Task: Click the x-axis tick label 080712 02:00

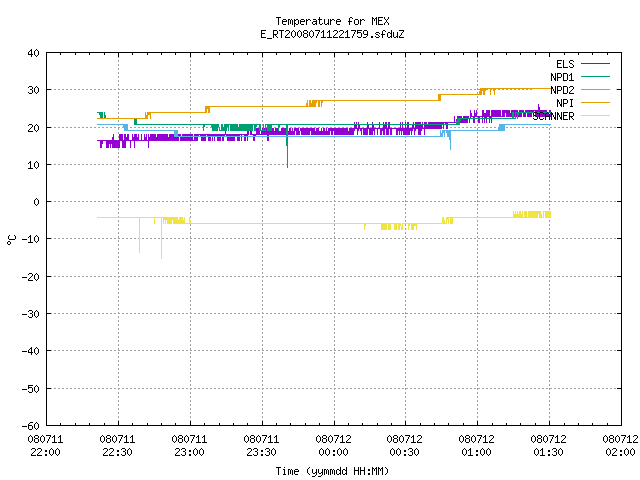Action: point(620,445)
